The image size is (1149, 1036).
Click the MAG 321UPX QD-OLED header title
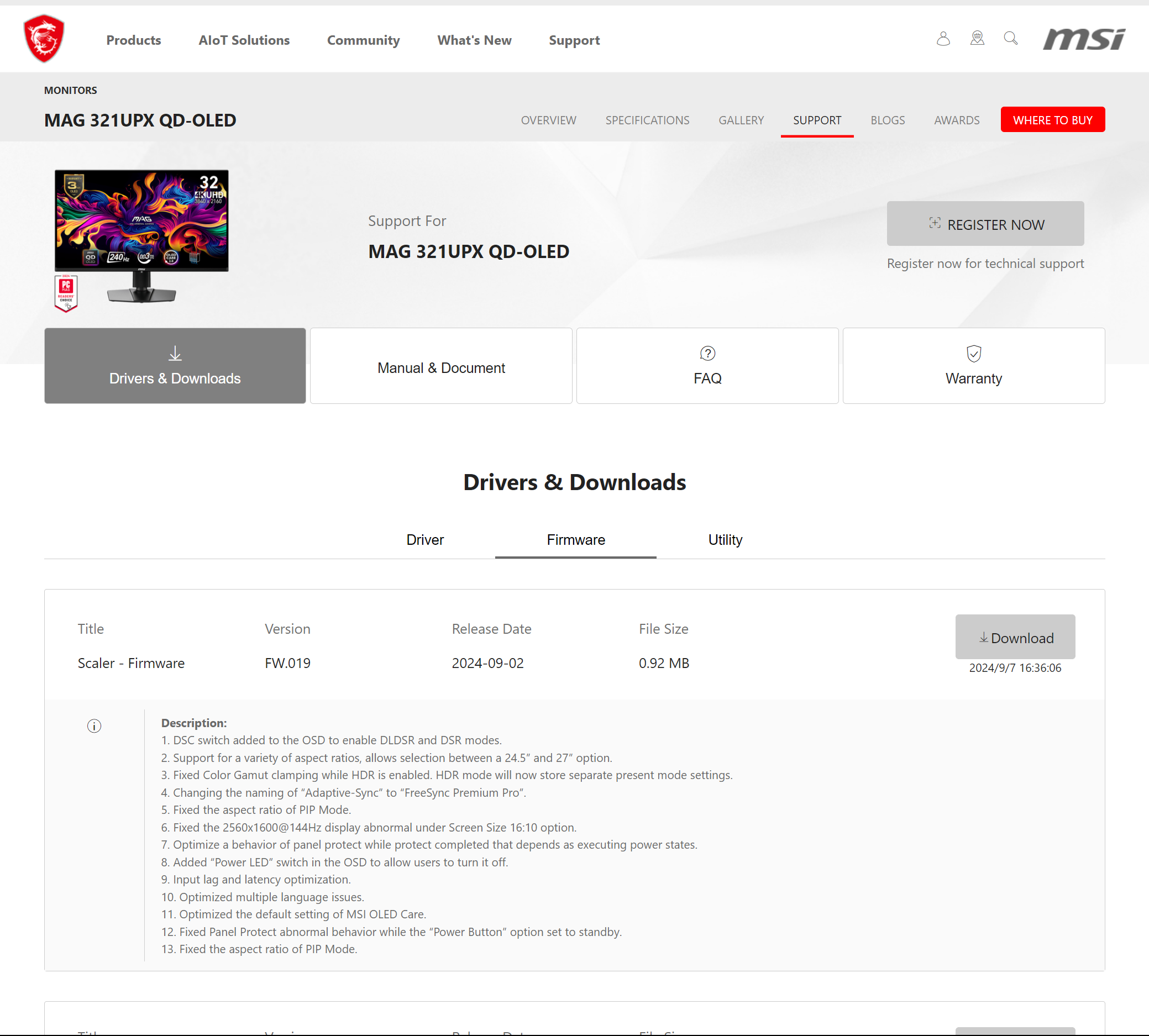(140, 120)
